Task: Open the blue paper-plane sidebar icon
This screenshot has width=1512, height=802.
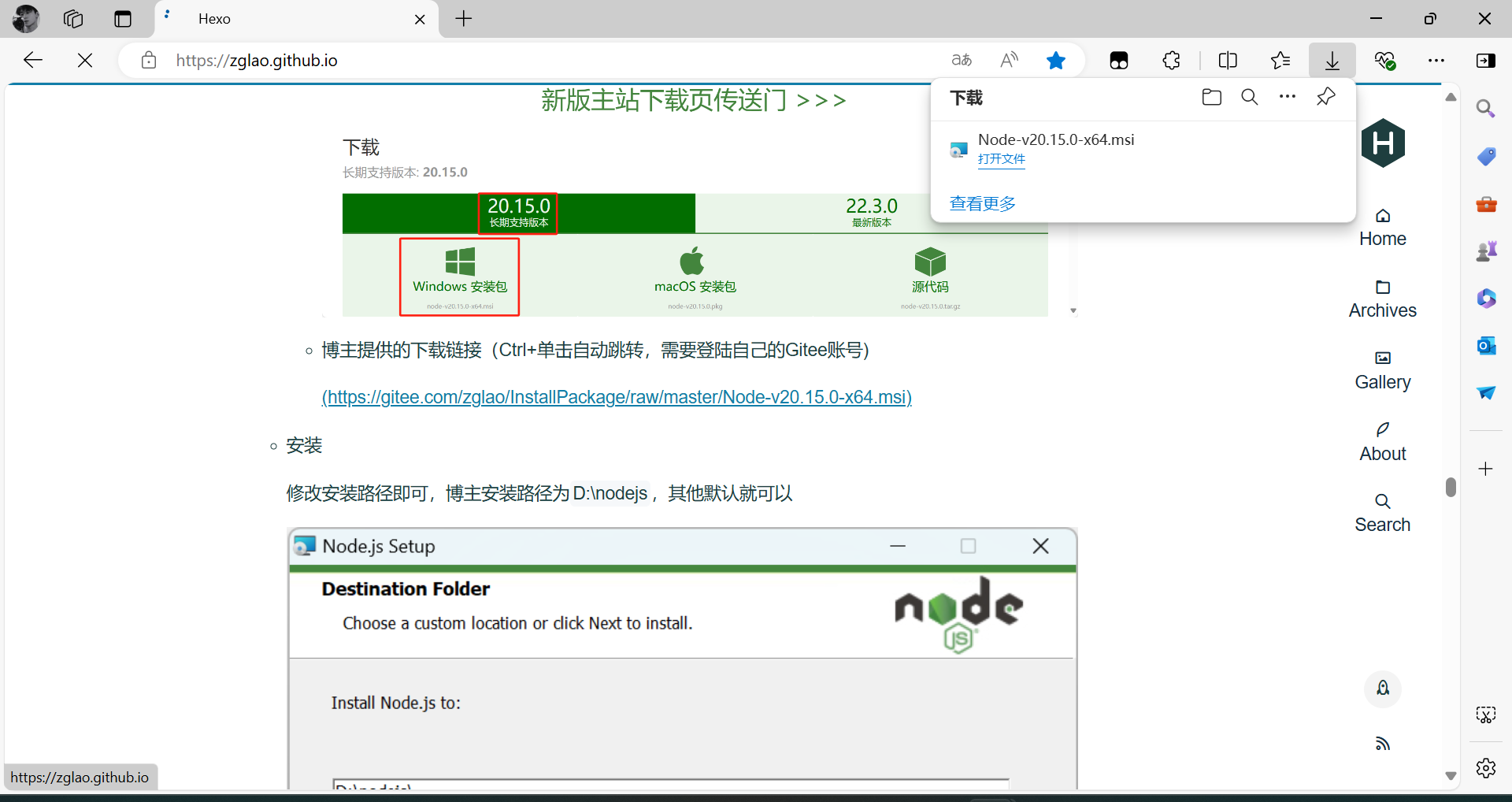Action: 1486,393
